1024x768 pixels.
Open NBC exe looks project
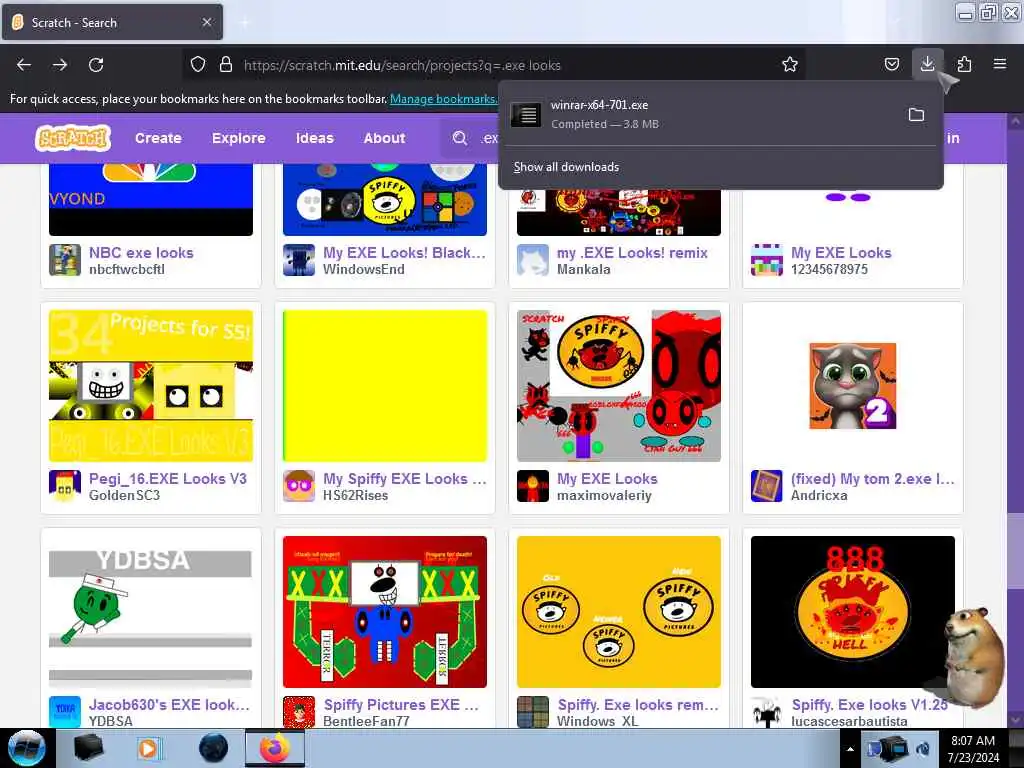[141, 253]
